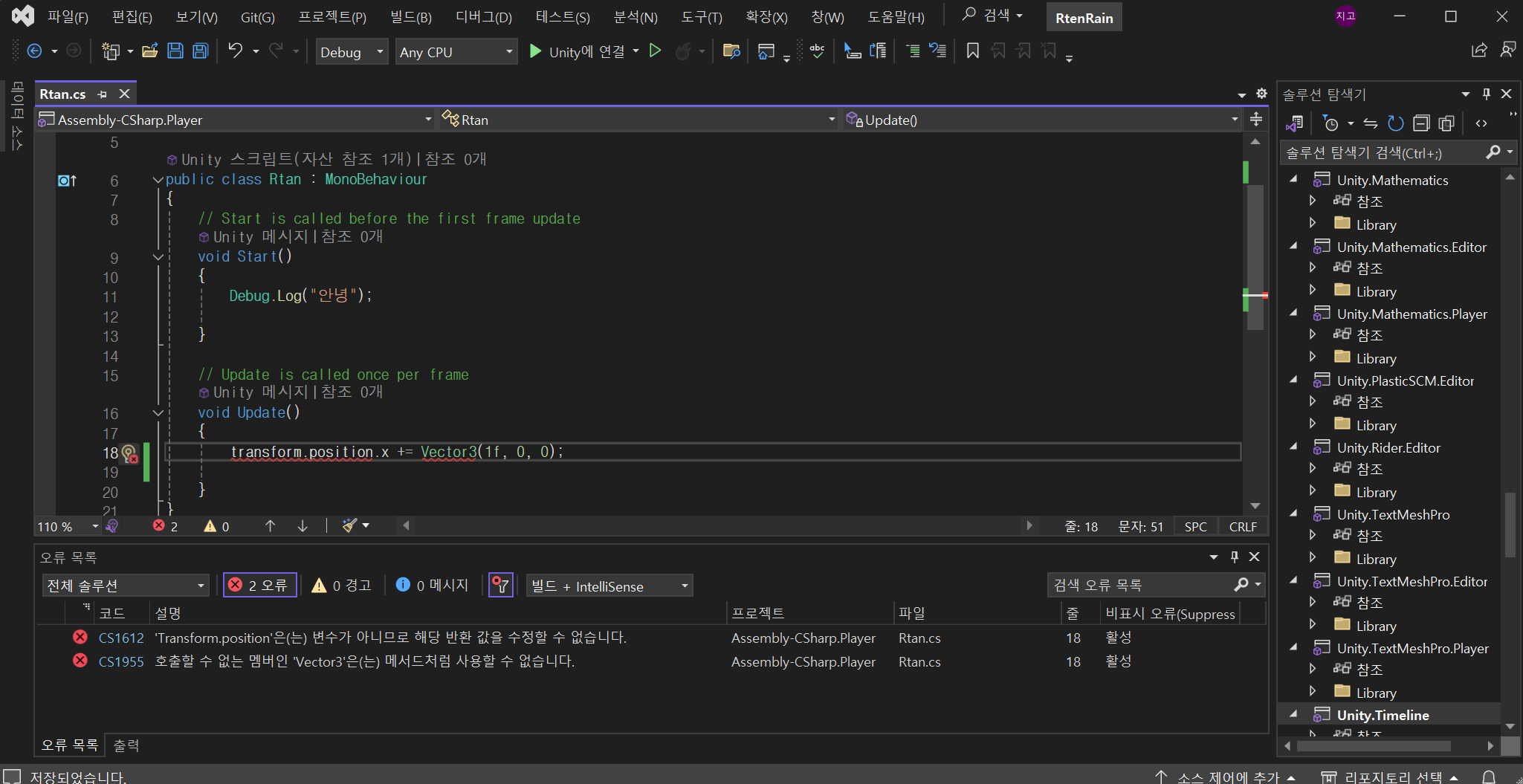
Task: Select the Rtan.cs editor tab
Action: click(62, 94)
